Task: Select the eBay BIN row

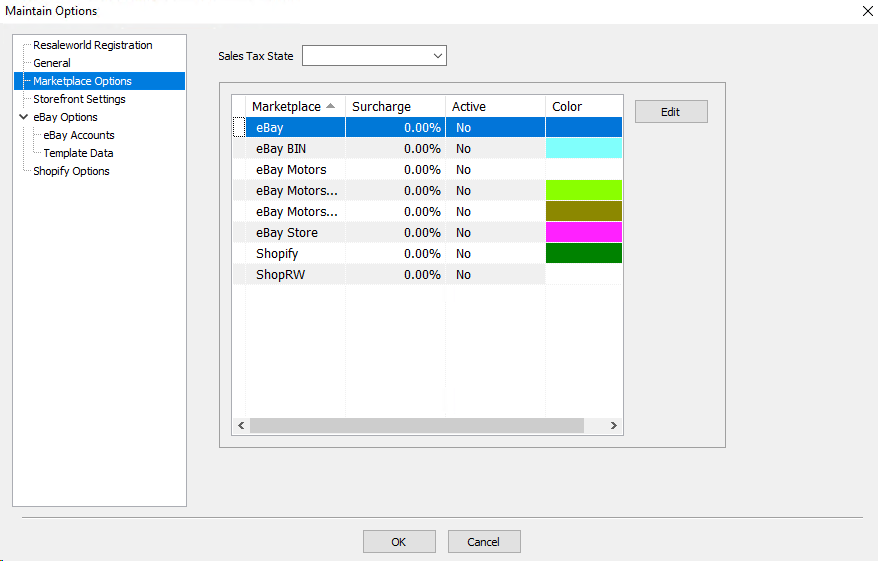Action: coord(427,148)
